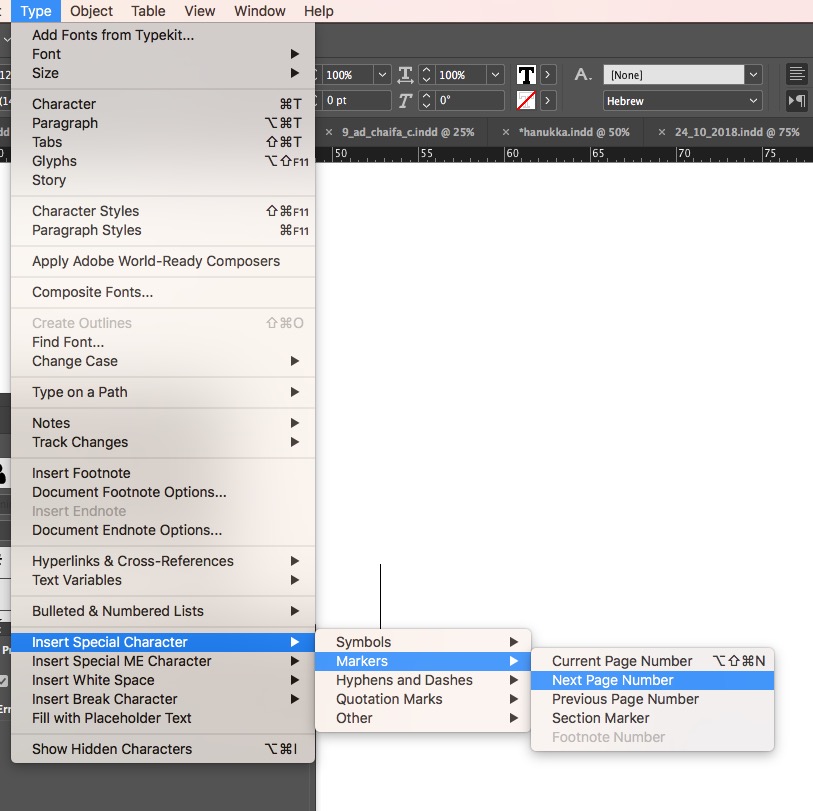Open the Window menu in menu bar
This screenshot has height=811, width=813.
point(259,11)
